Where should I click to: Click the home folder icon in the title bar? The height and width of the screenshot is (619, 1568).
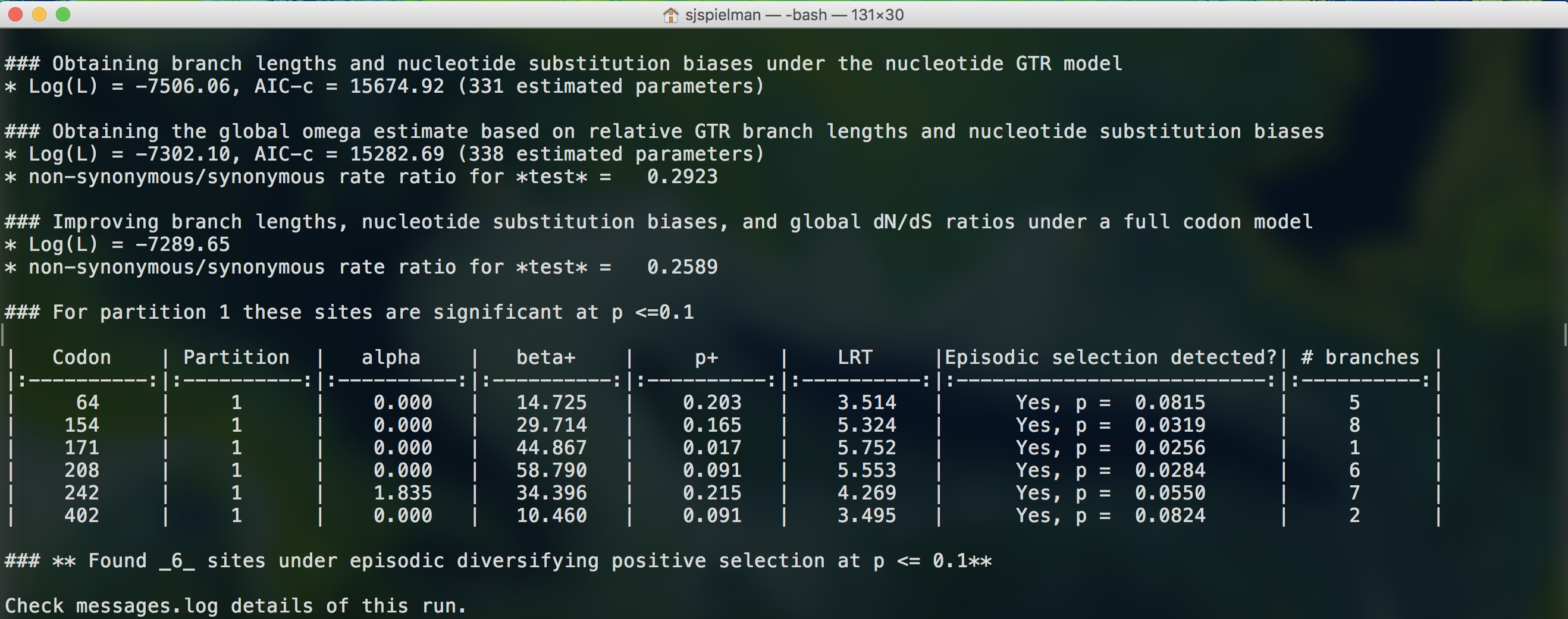(x=672, y=14)
